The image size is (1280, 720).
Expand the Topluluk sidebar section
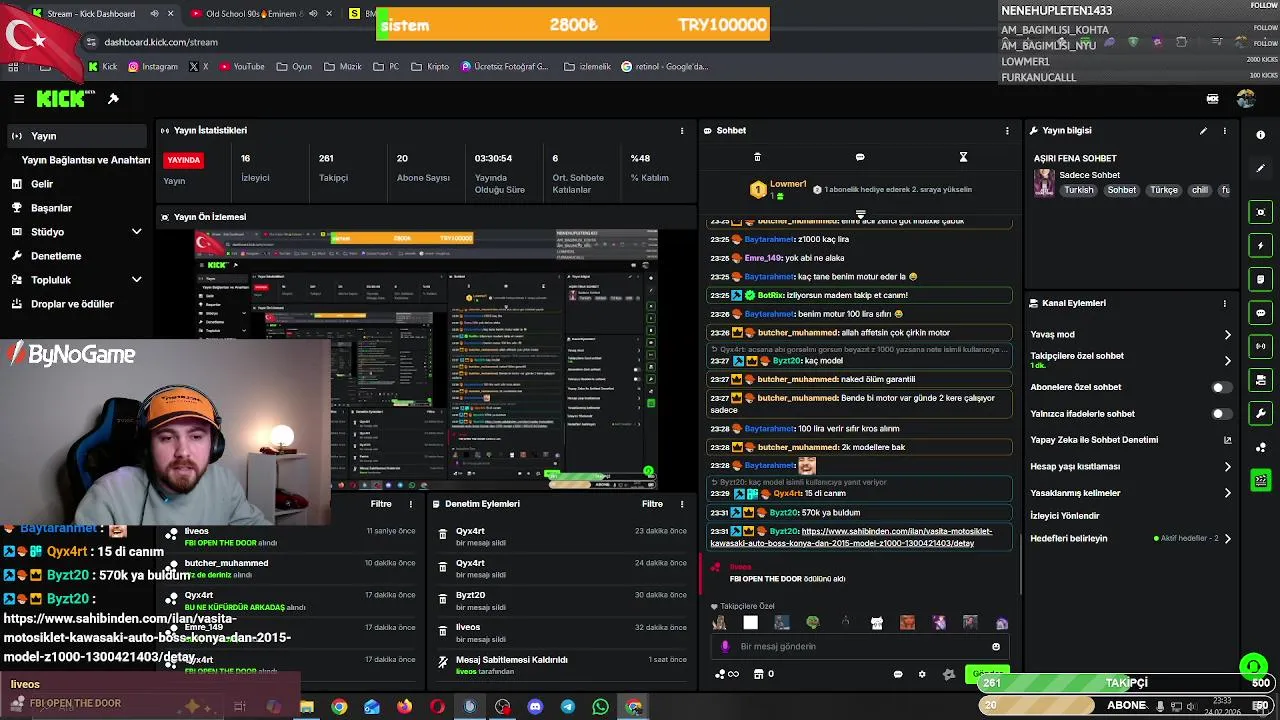click(x=137, y=280)
